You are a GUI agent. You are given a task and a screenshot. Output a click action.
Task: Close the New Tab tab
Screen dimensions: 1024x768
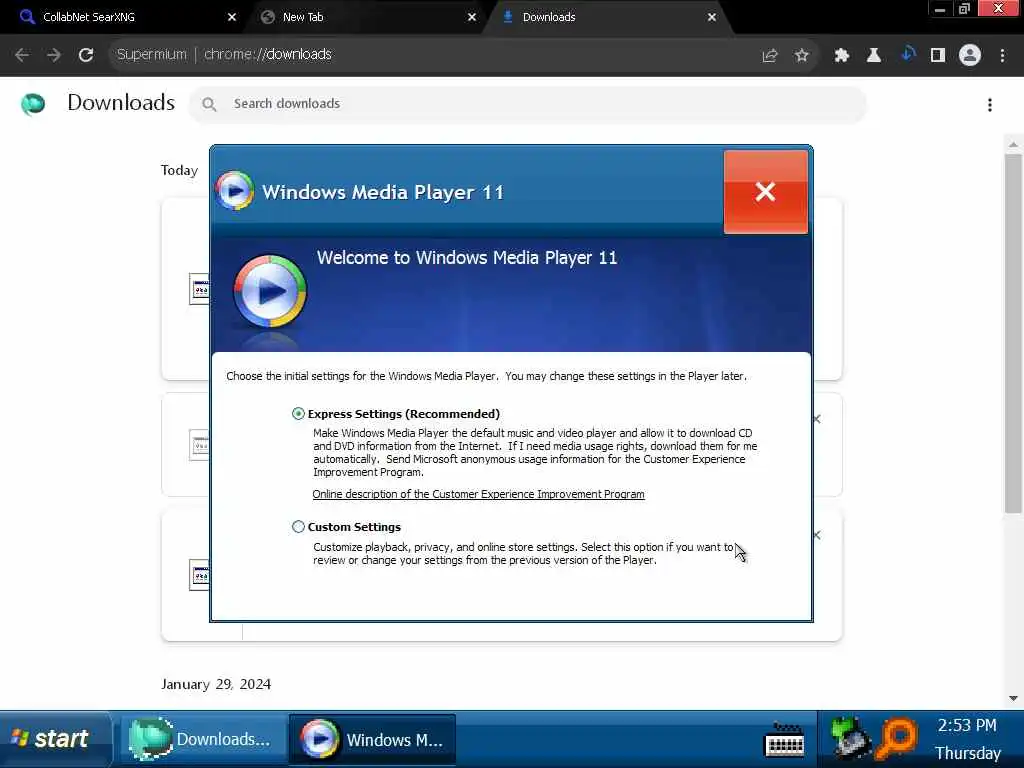472,17
